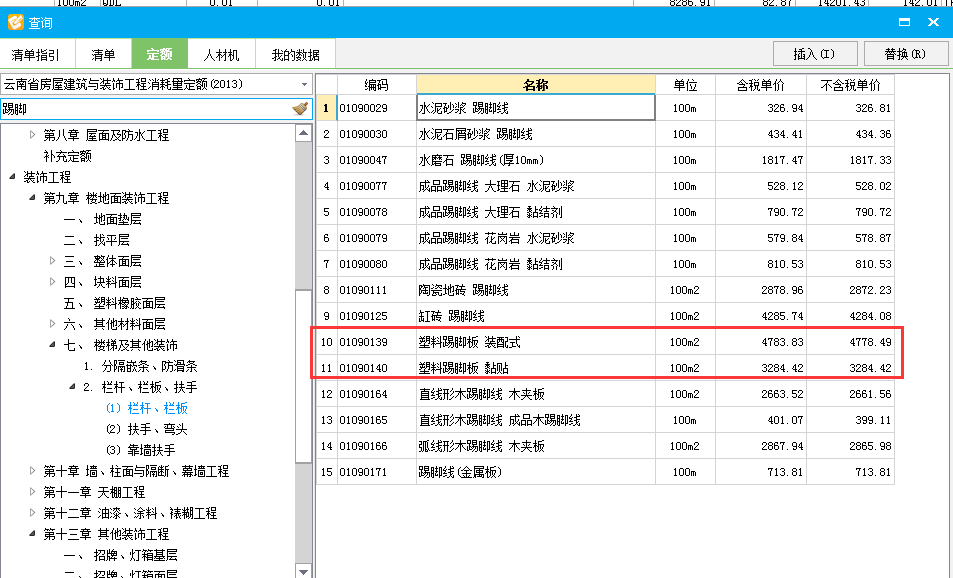Screen dimensions: 953x578
Task: Open the quota library dropdown 云南省房屋建筑
Action: pos(304,84)
